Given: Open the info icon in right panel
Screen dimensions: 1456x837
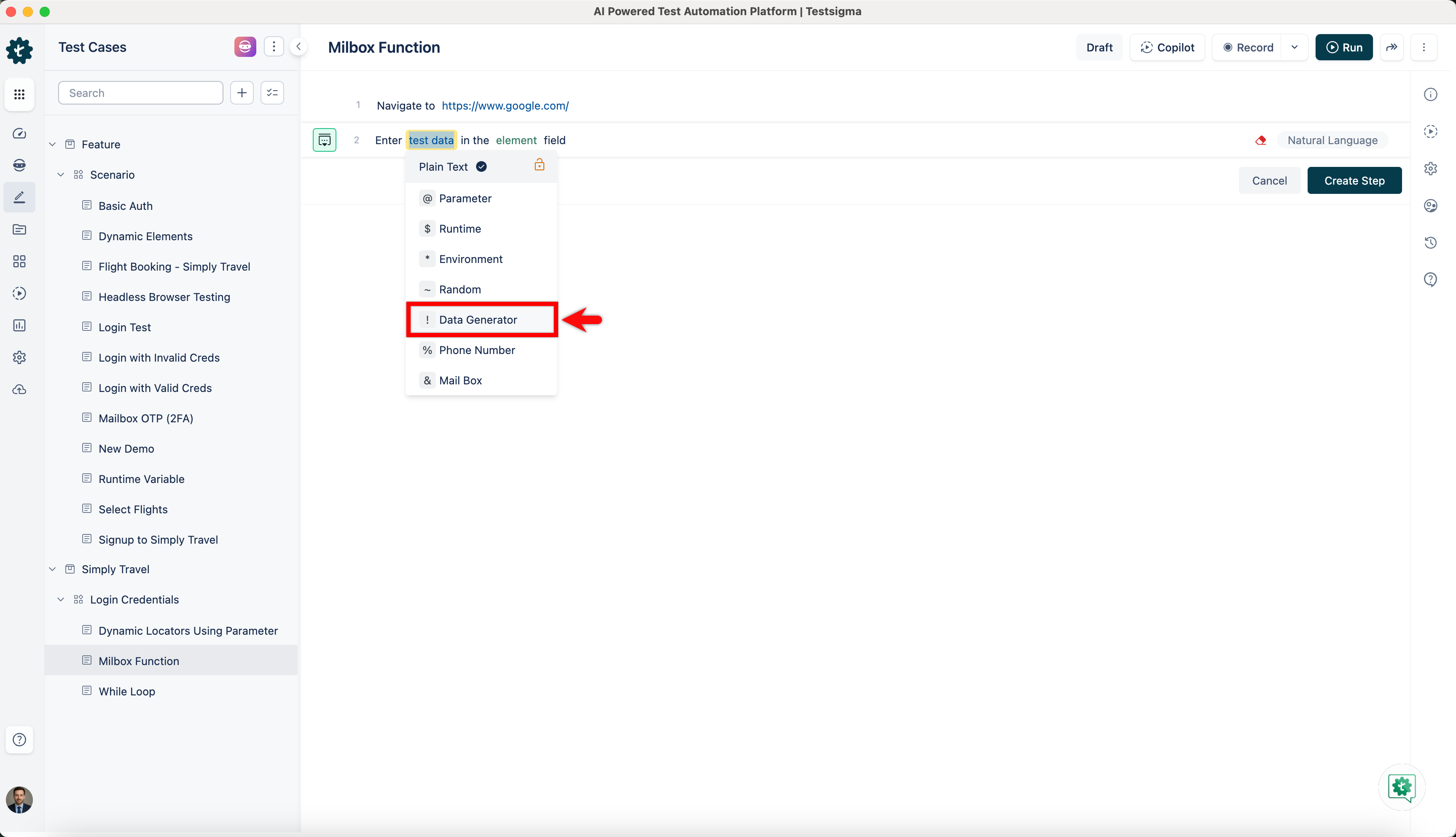Looking at the screenshot, I should (1430, 94).
